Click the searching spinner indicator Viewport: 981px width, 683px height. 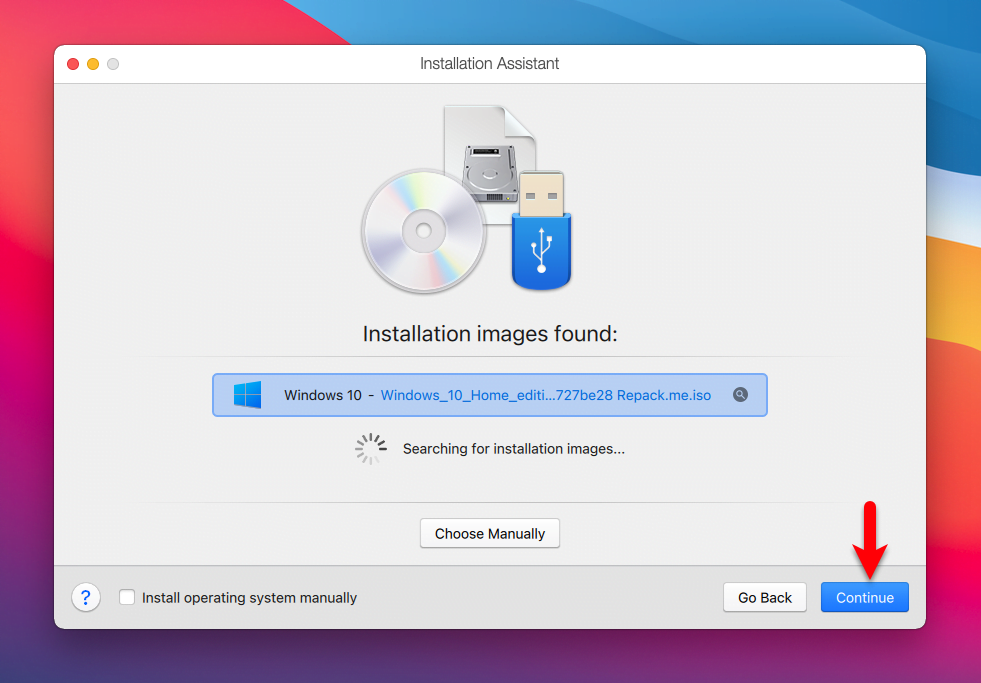click(371, 448)
